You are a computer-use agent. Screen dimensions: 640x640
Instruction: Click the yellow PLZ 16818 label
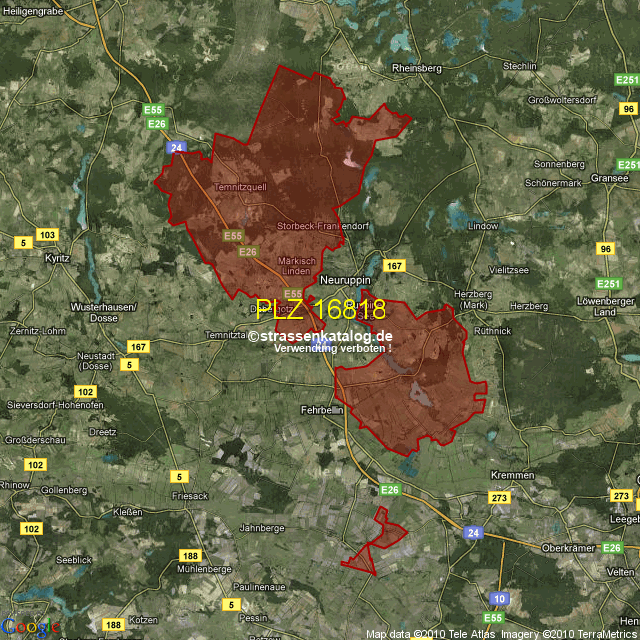tap(320, 310)
